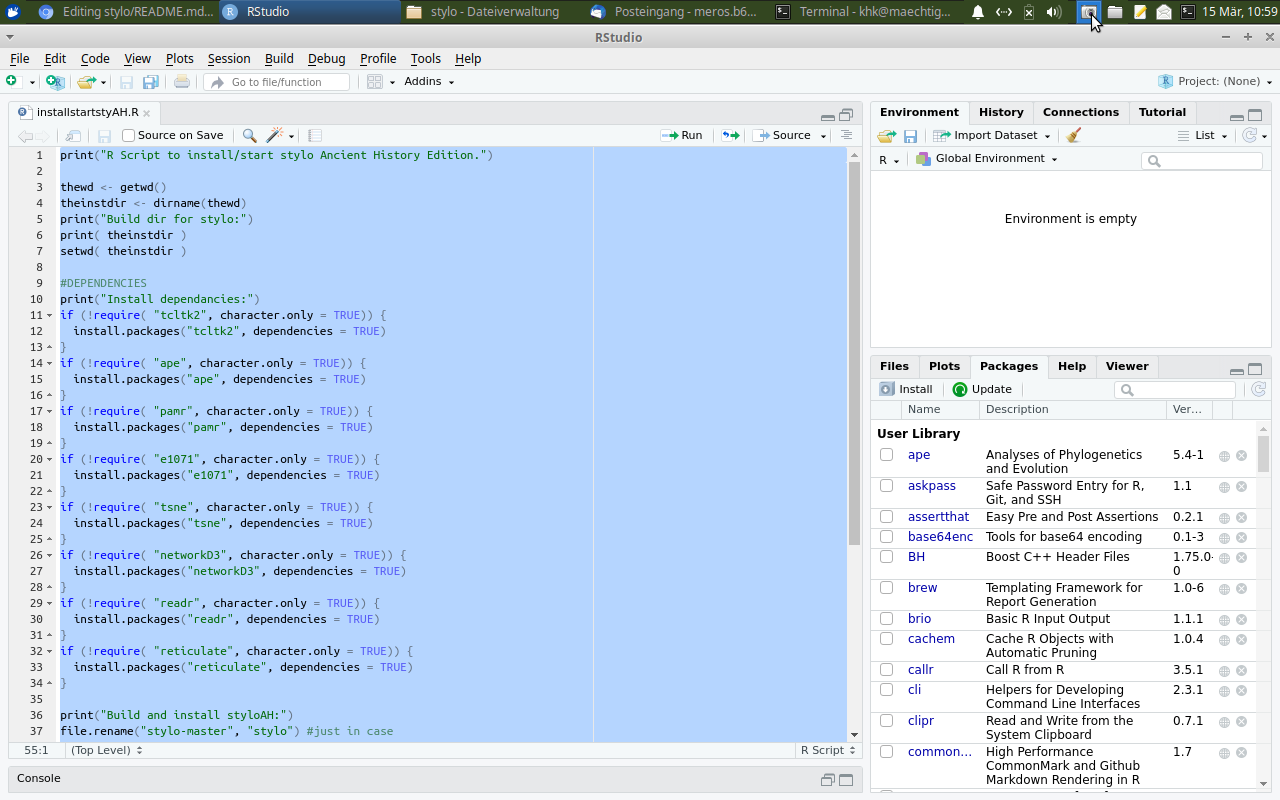The width and height of the screenshot is (1280, 800).
Task: Close the installstartstyAH.R tab
Action: coord(147,113)
